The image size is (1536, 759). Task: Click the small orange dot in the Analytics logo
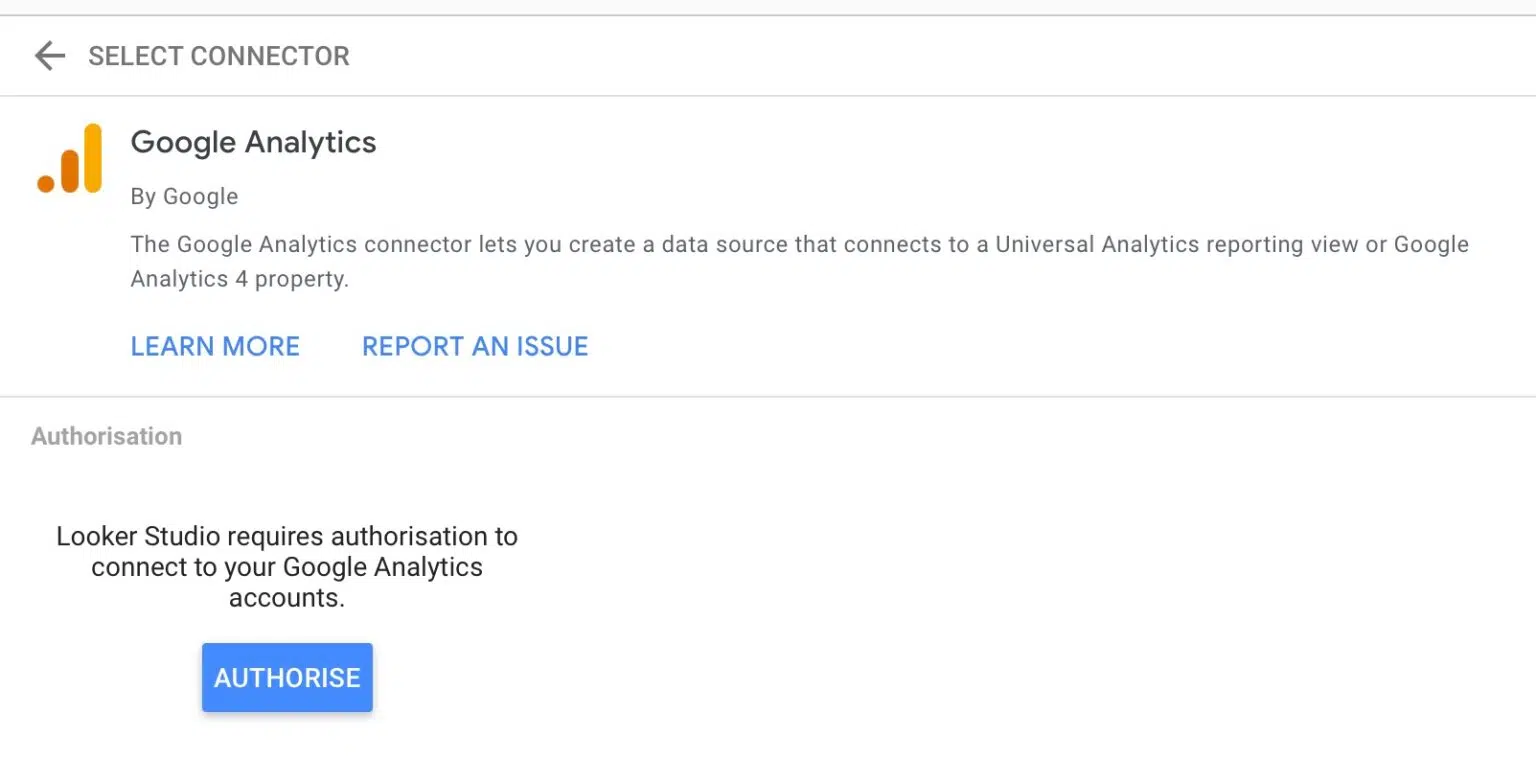click(46, 183)
